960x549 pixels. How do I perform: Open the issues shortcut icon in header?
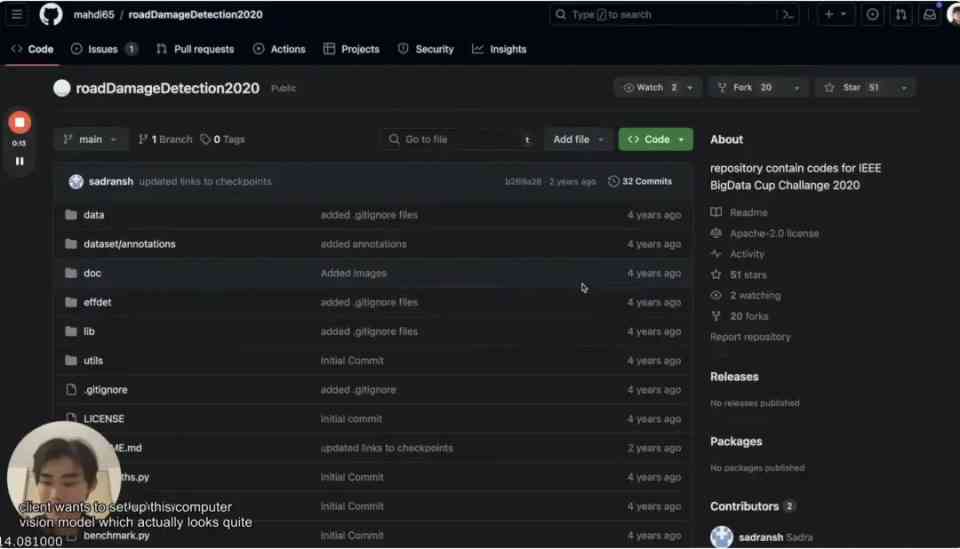872,15
